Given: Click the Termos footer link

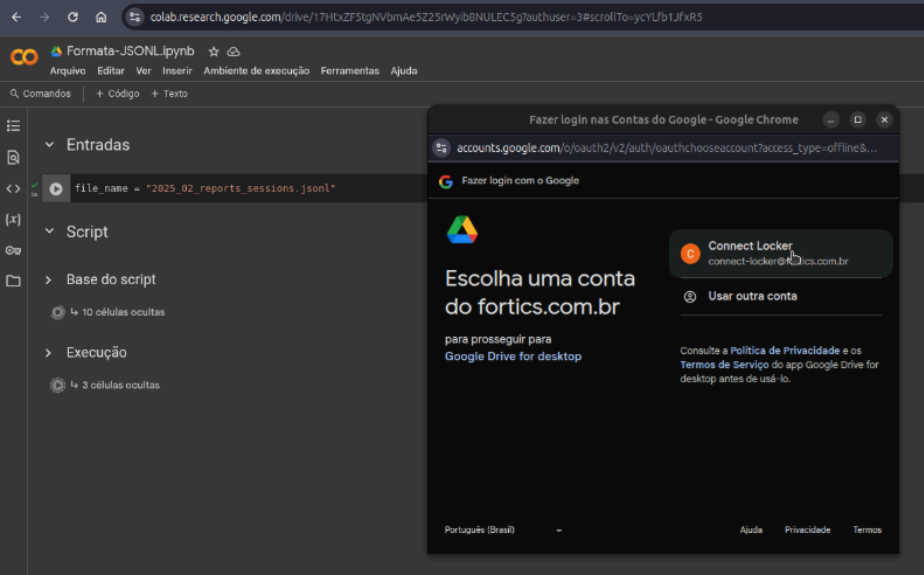Looking at the screenshot, I should coord(867,530).
